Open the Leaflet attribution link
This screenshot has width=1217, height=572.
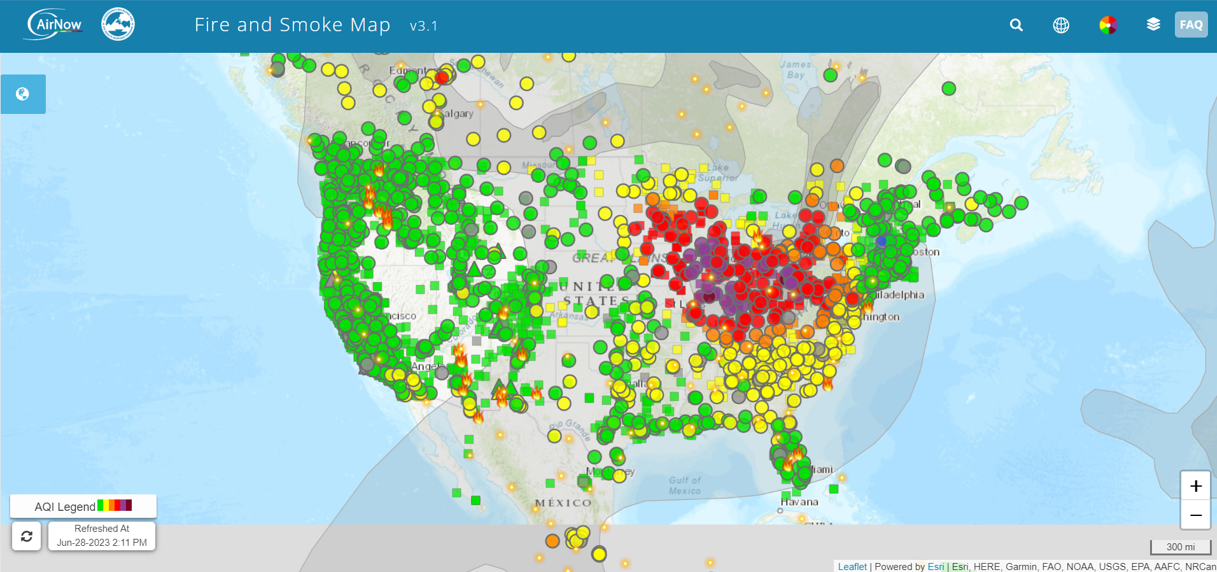(852, 566)
